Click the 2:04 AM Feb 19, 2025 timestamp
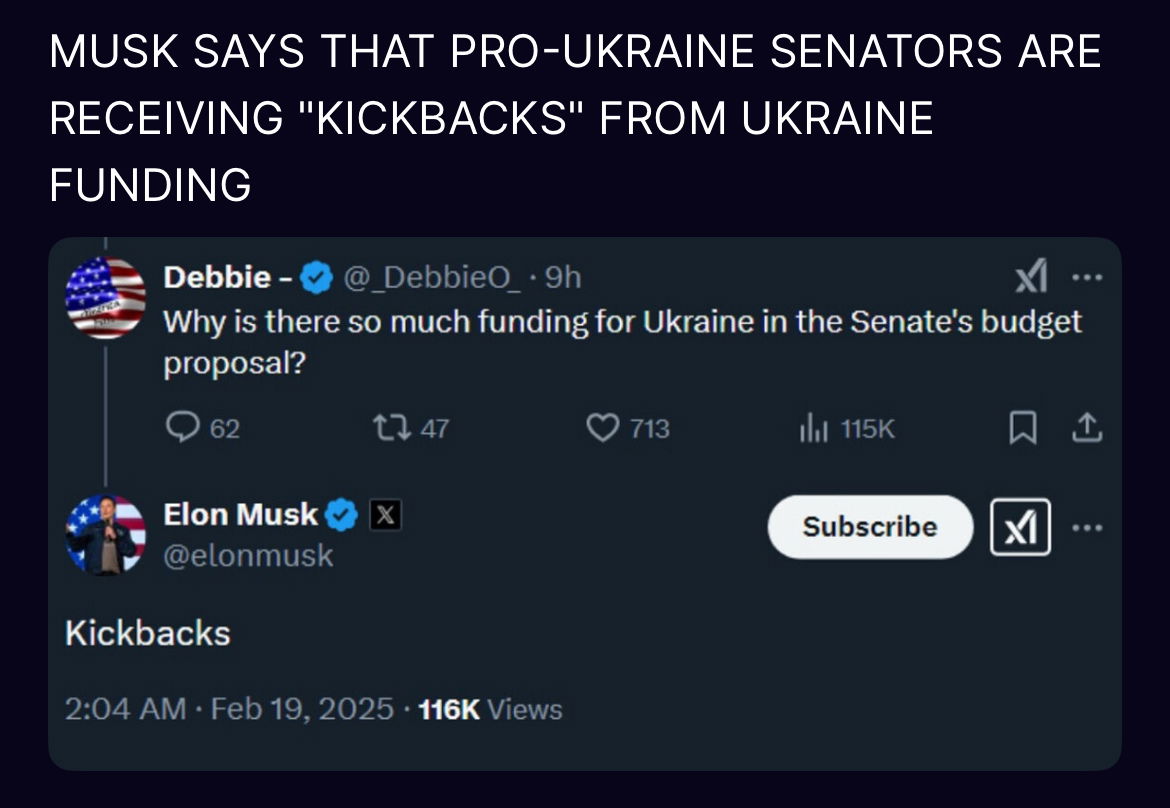This screenshot has height=808, width=1170. (x=229, y=709)
